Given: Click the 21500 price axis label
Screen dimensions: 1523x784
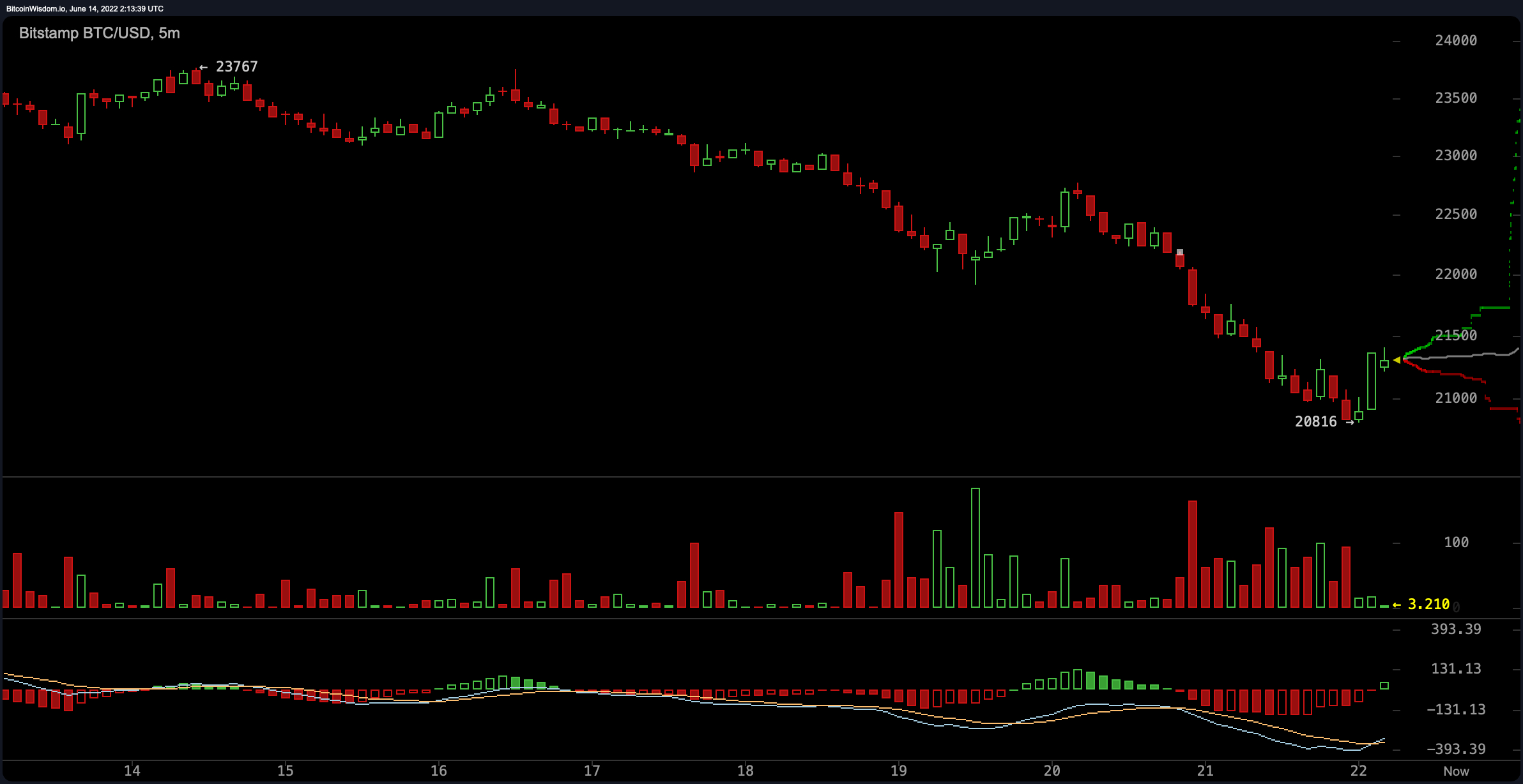Looking at the screenshot, I should 1456,336.
